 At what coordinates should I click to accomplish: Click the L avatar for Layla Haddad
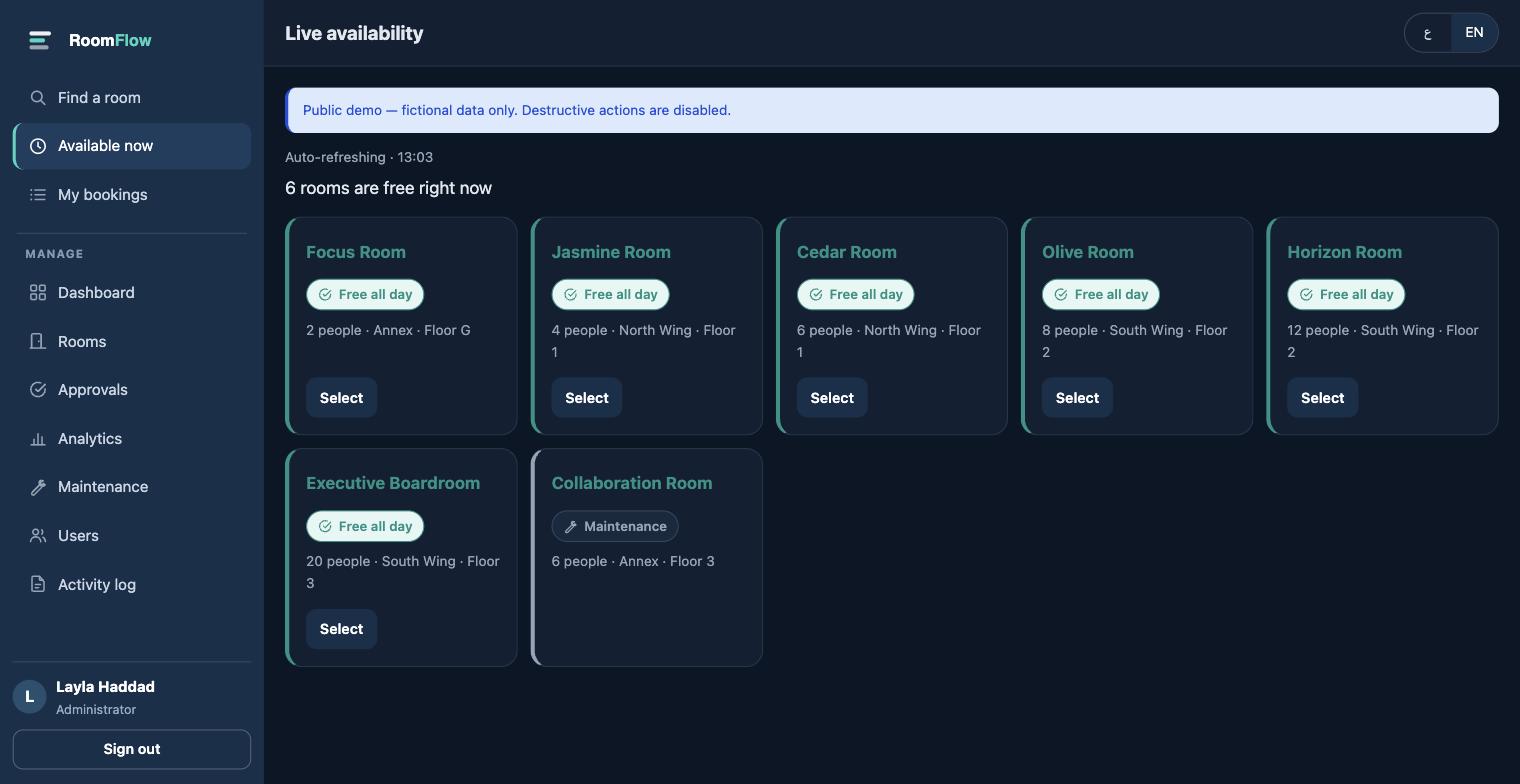coord(29,697)
